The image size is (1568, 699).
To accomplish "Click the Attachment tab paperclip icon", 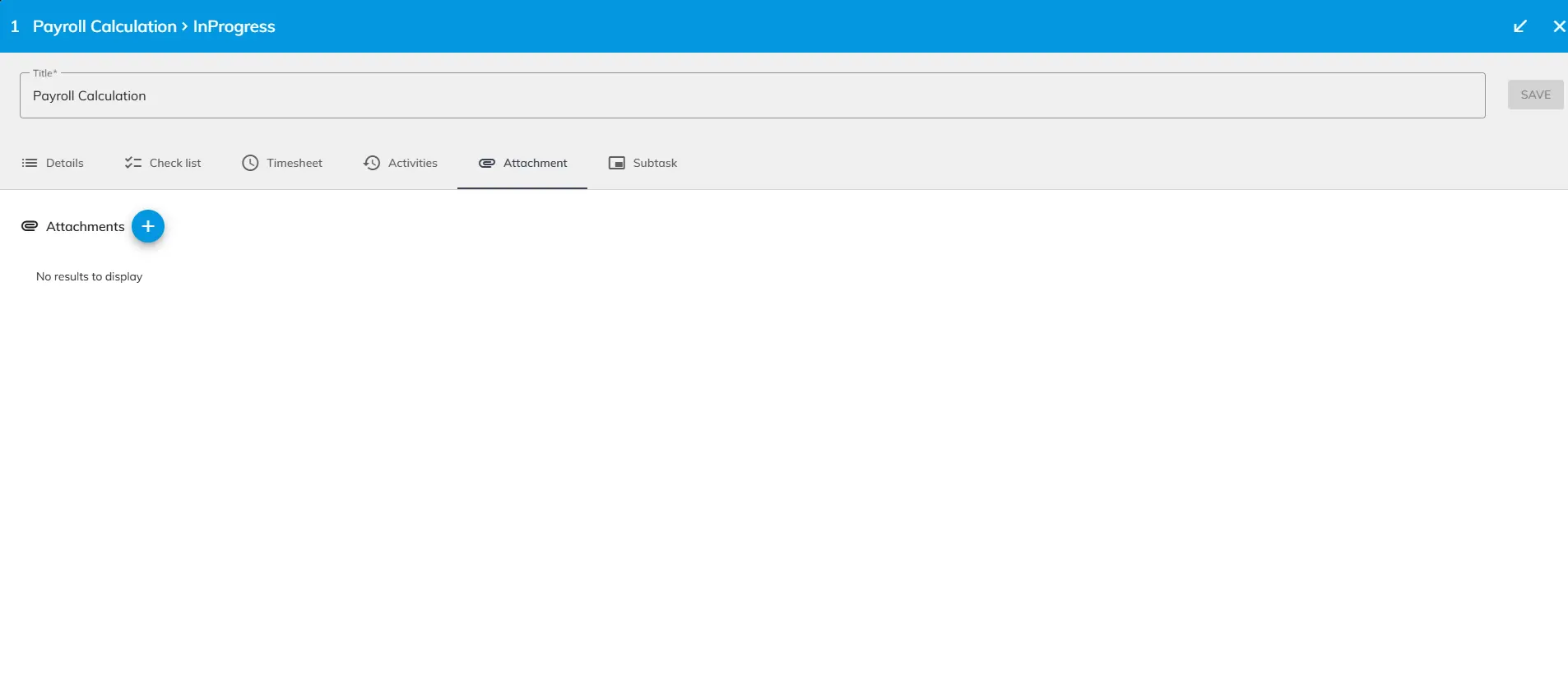I will (x=487, y=163).
